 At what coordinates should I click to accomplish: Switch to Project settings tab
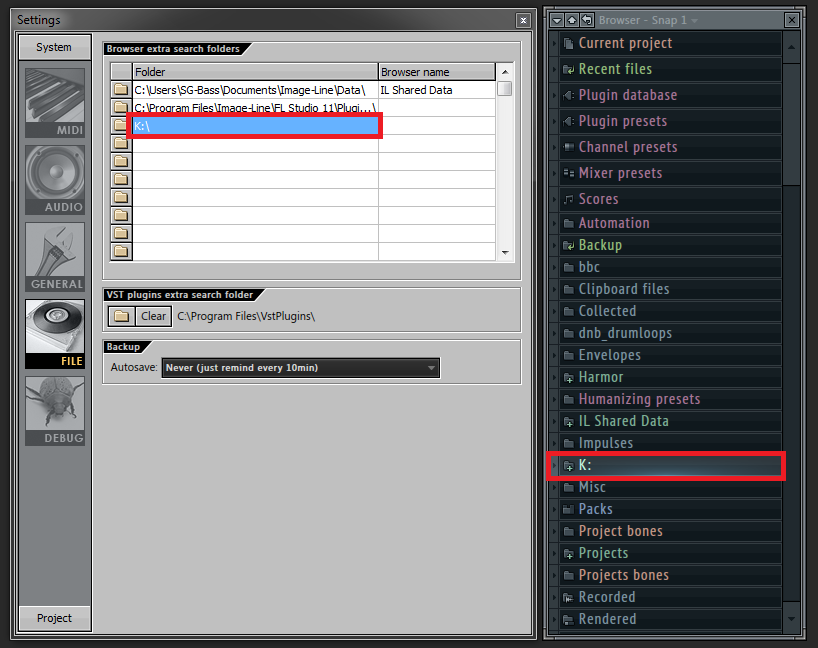(55, 618)
